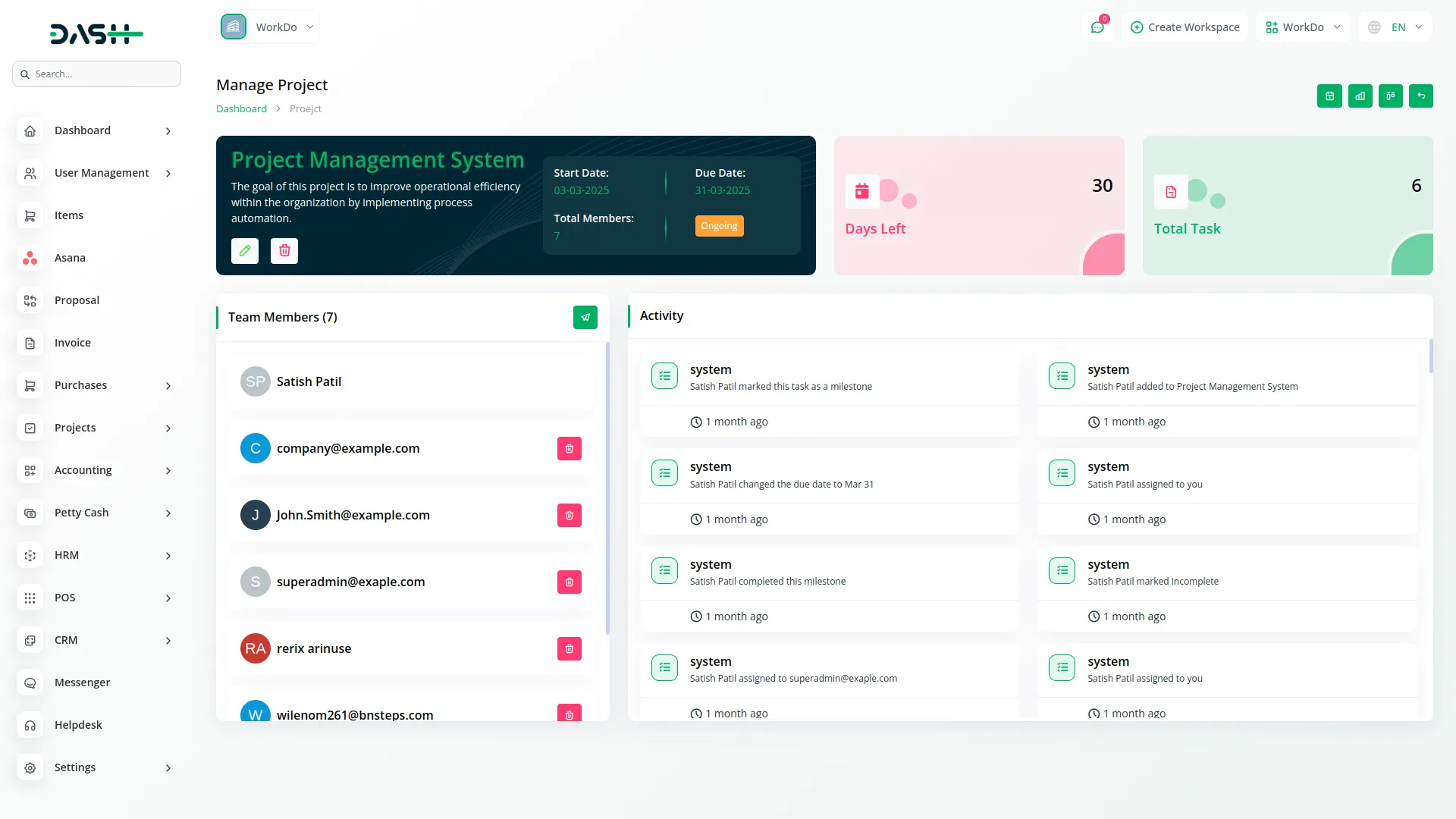Click the Ongoing status badge
The height and width of the screenshot is (819, 1456).
click(719, 225)
